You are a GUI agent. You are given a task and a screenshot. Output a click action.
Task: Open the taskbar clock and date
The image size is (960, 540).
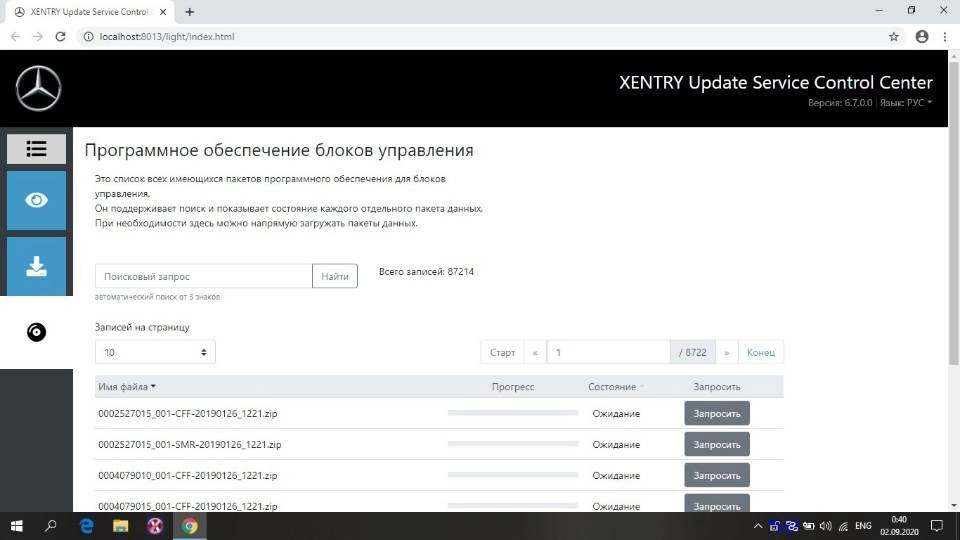click(x=899, y=526)
